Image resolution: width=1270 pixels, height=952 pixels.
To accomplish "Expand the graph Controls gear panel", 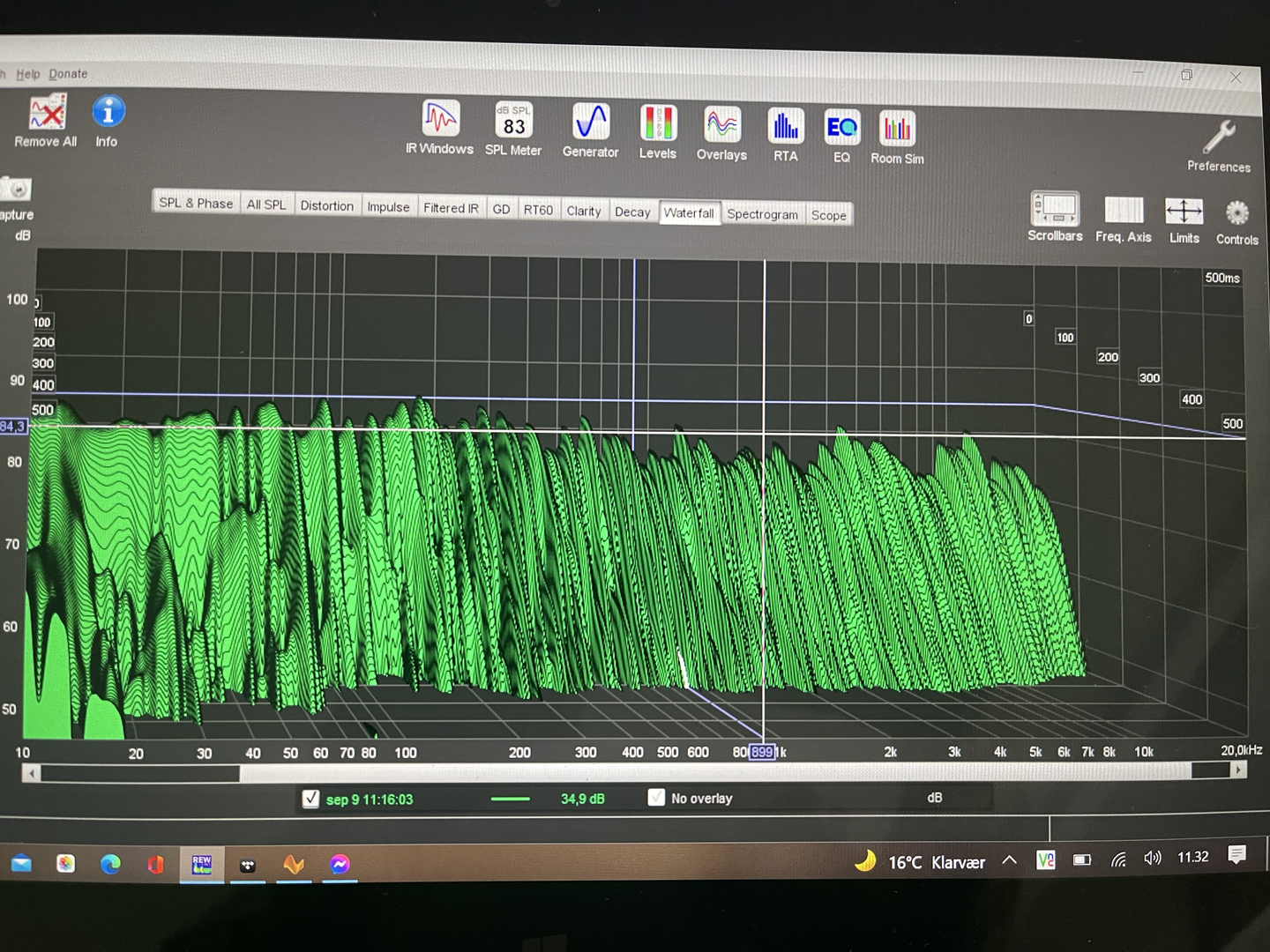I will (x=1237, y=214).
